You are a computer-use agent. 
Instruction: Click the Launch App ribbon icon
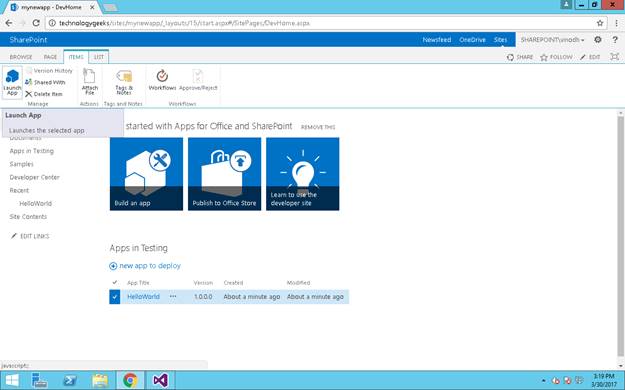point(12,82)
